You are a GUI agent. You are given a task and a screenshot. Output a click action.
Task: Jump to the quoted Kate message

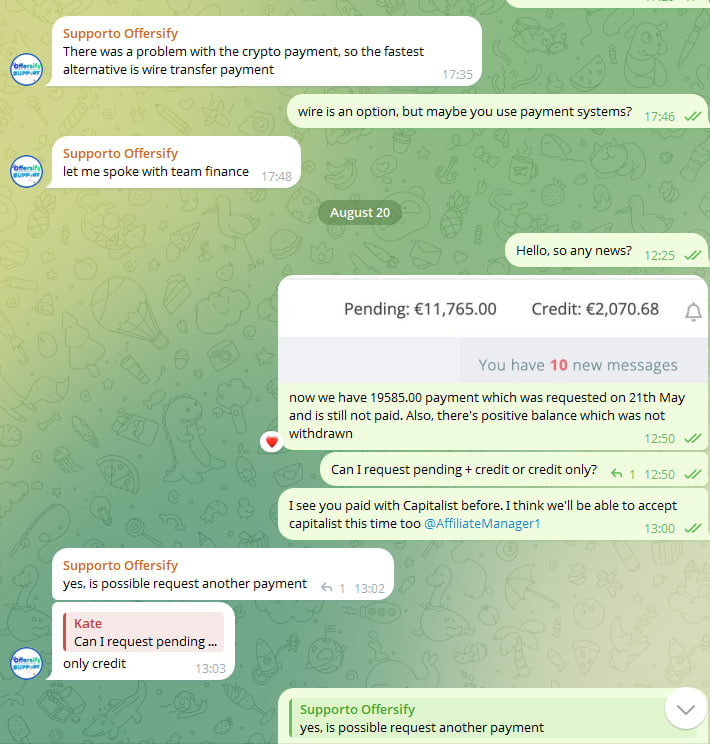point(143,632)
